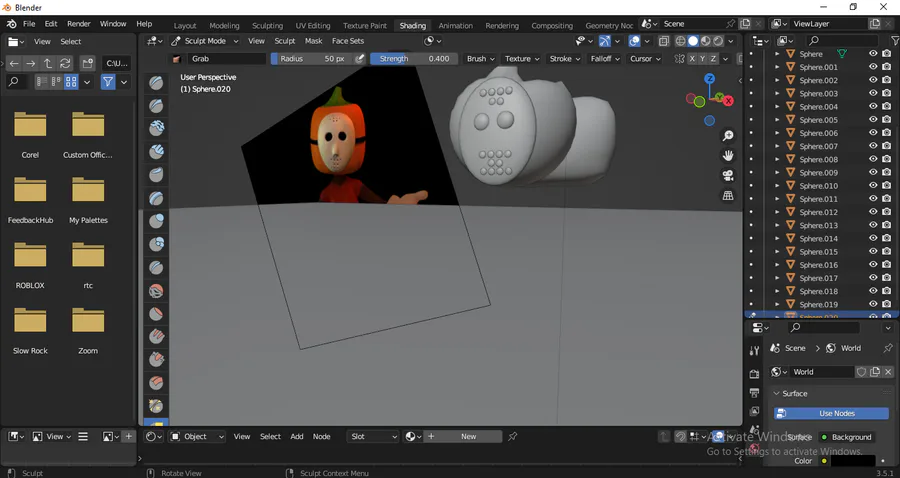Screen dimensions: 900x478
Task: Click the blue Z axis on navigation gizmo
Action: (x=710, y=79)
